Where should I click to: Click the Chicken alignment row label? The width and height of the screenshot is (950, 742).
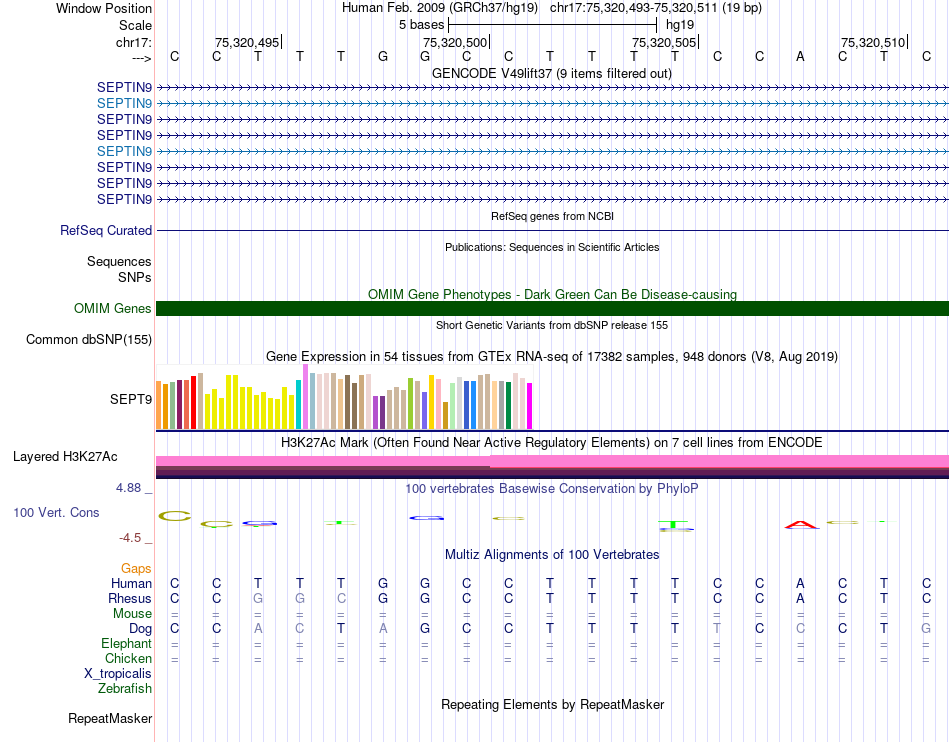pos(128,658)
